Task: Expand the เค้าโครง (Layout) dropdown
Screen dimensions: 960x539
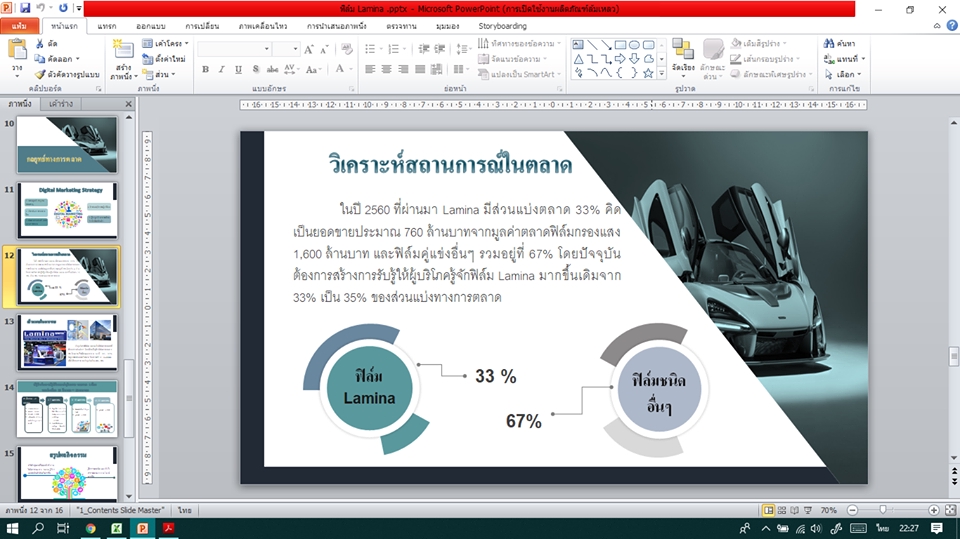Action: click(165, 43)
